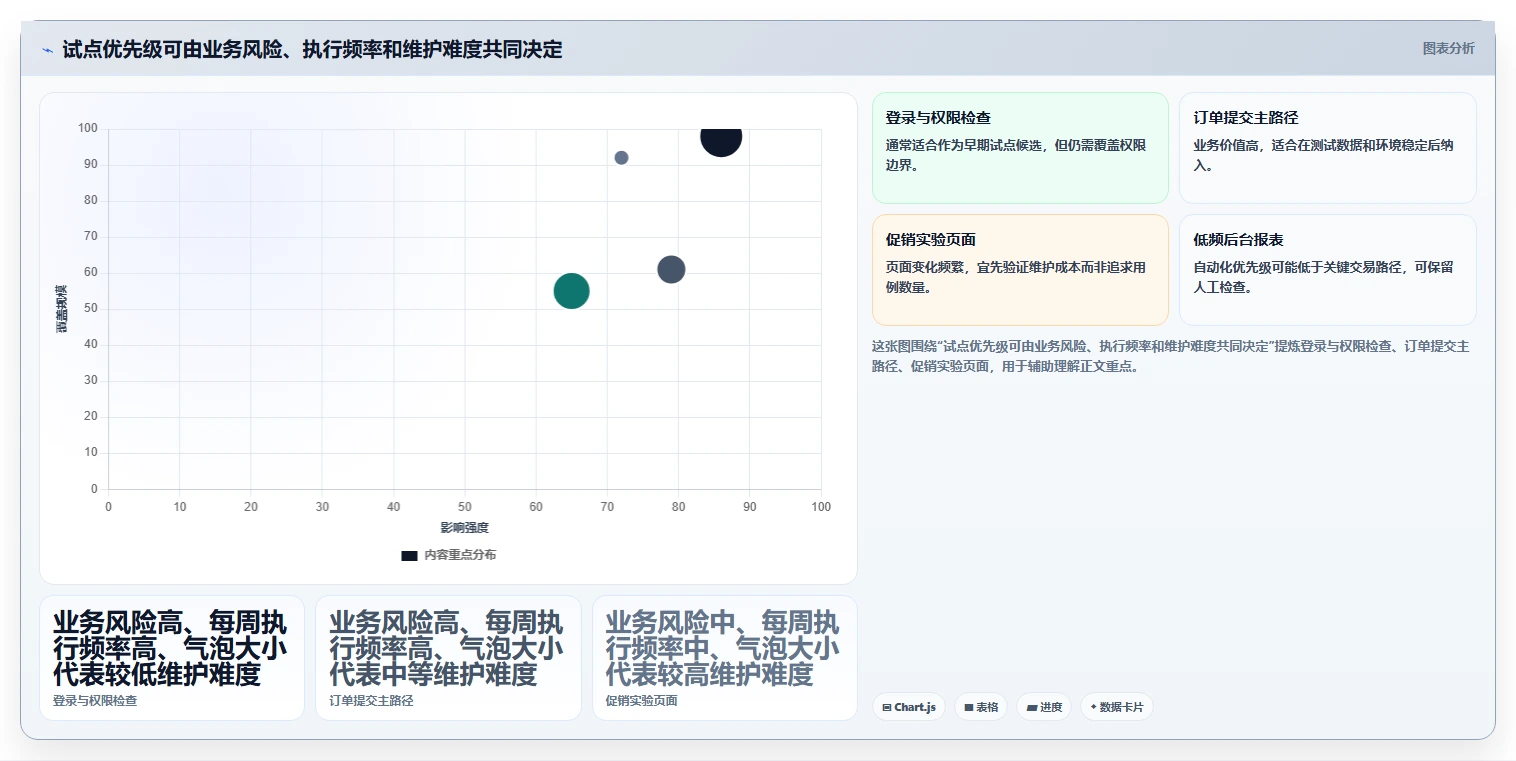This screenshot has height=761, width=1516.
Task: Click the x-axis tick label 0
Action: point(108,507)
